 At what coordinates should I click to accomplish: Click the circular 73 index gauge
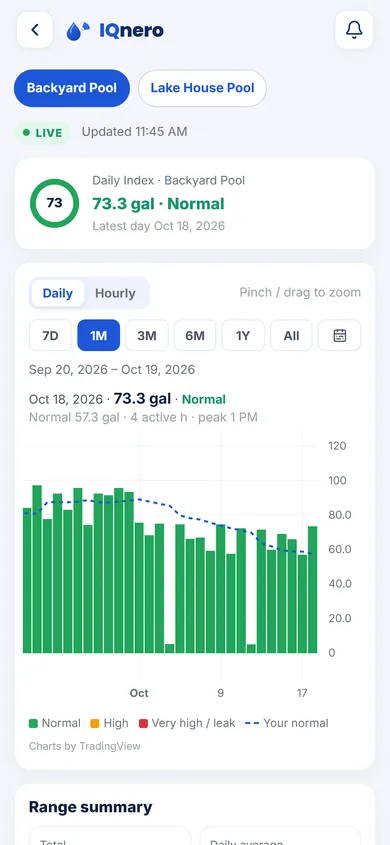click(54, 203)
